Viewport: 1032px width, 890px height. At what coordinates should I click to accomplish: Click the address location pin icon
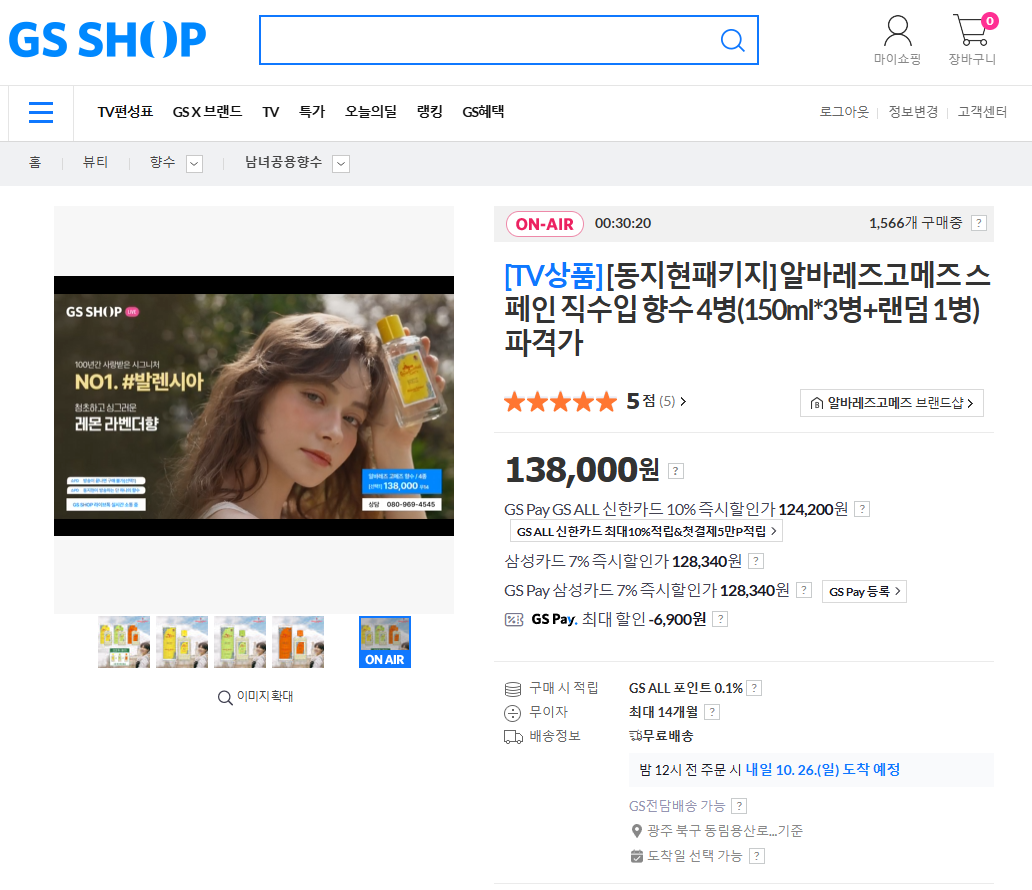[x=636, y=831]
